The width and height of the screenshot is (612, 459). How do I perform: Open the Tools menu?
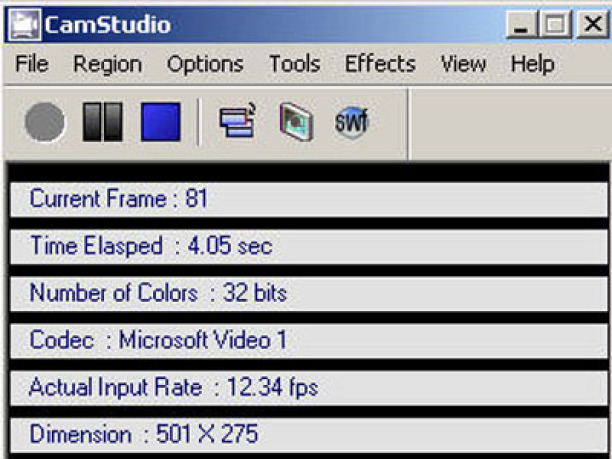tap(295, 64)
